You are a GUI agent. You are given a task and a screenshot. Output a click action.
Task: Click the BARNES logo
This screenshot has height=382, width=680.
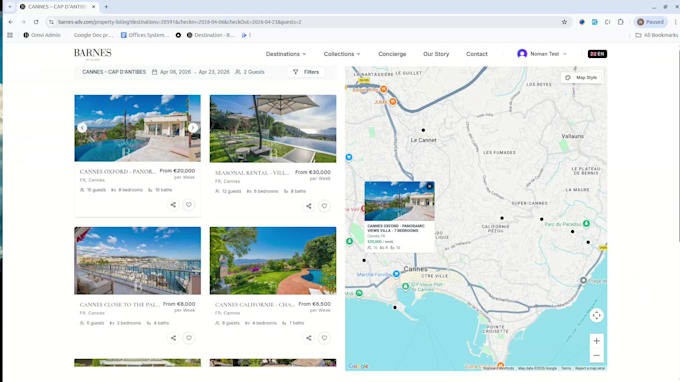[93, 54]
